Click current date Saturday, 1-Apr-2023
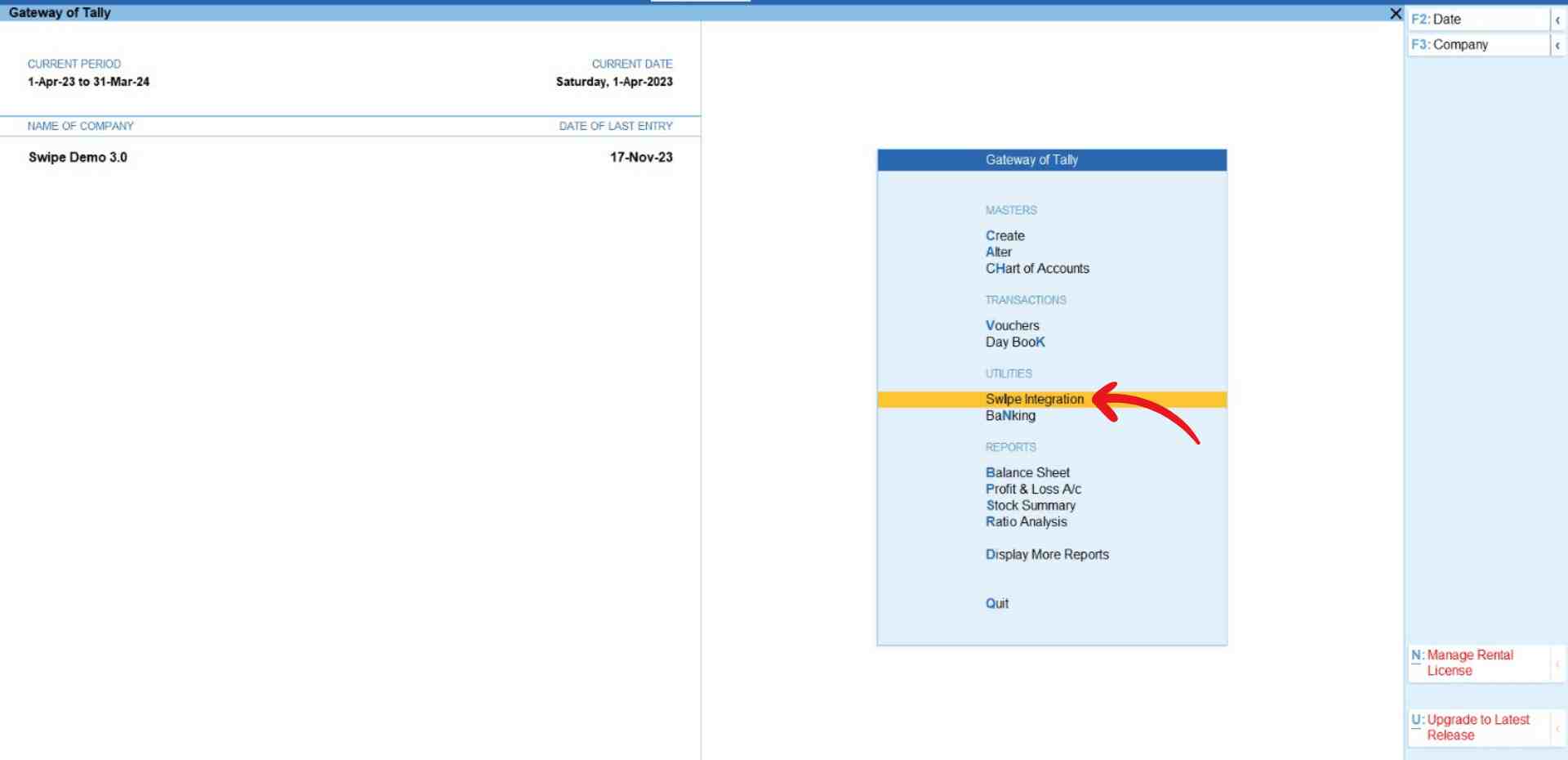Viewport: 1568px width, 760px height. 614,82
